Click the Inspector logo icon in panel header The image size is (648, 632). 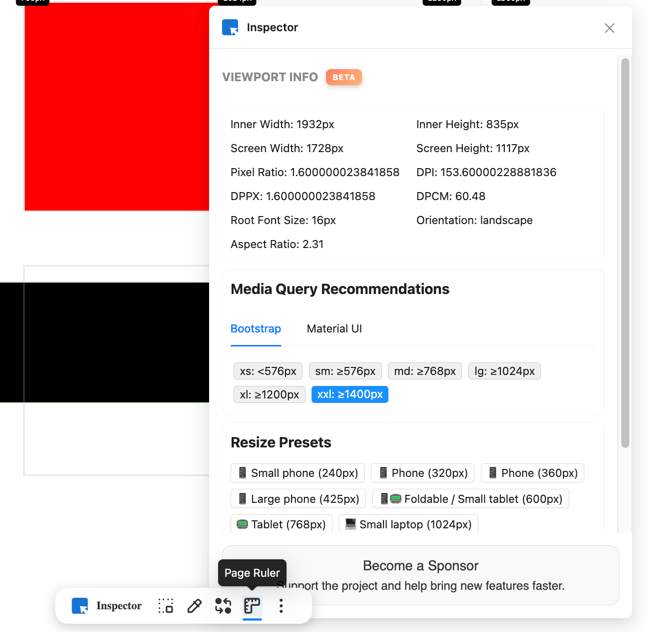(230, 27)
